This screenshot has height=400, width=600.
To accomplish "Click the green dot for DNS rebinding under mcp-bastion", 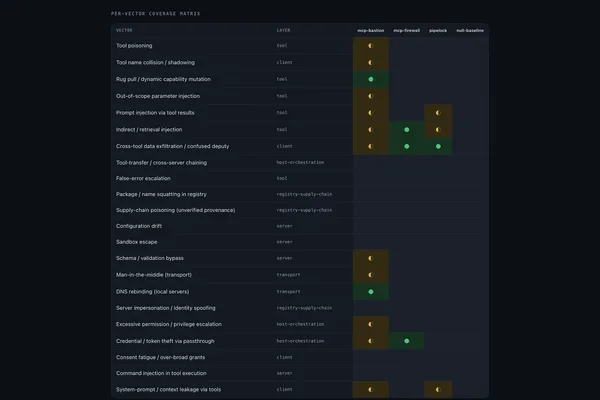I will point(370,292).
